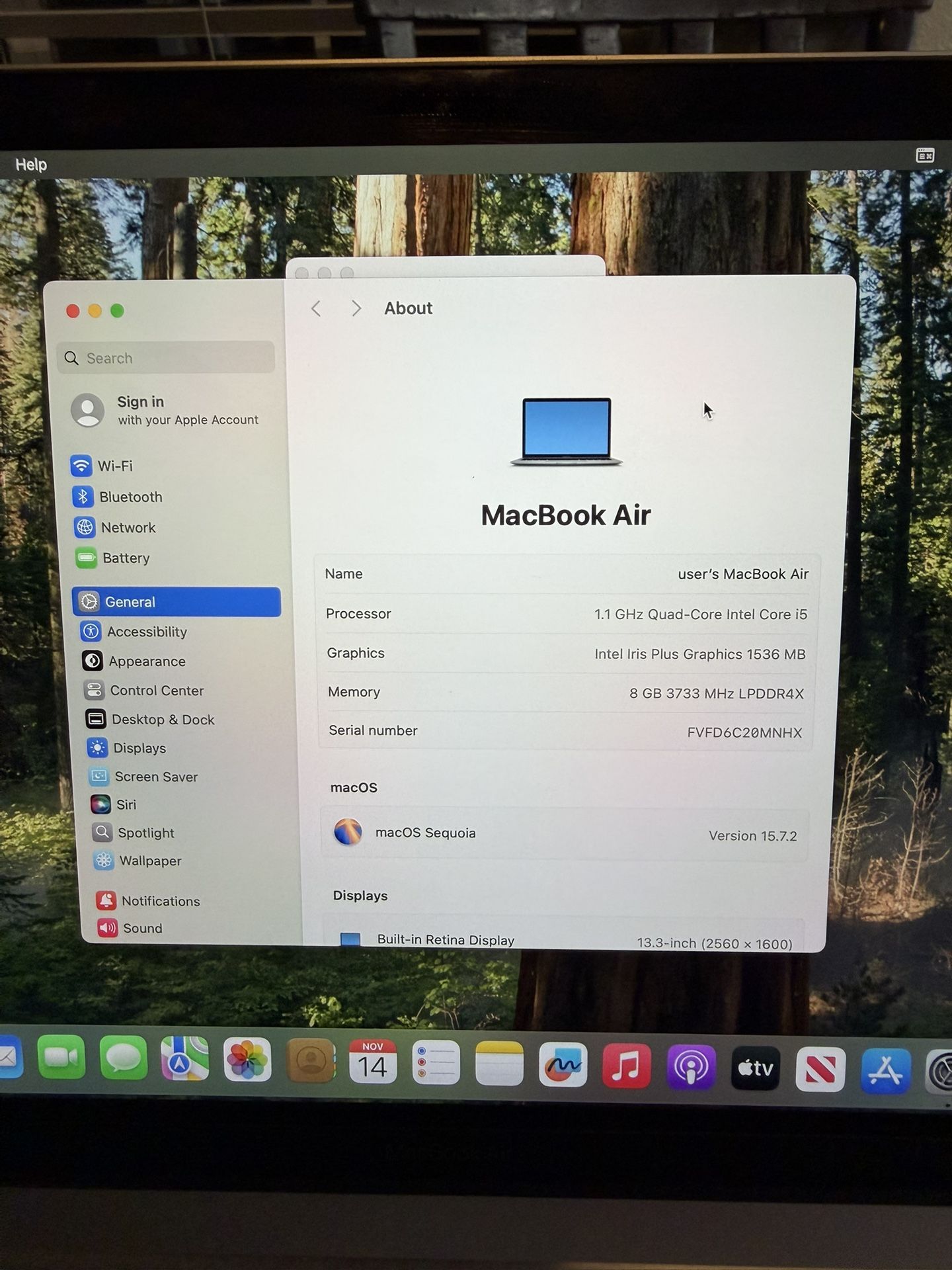
Task: Open Accessibility settings
Action: [134, 632]
